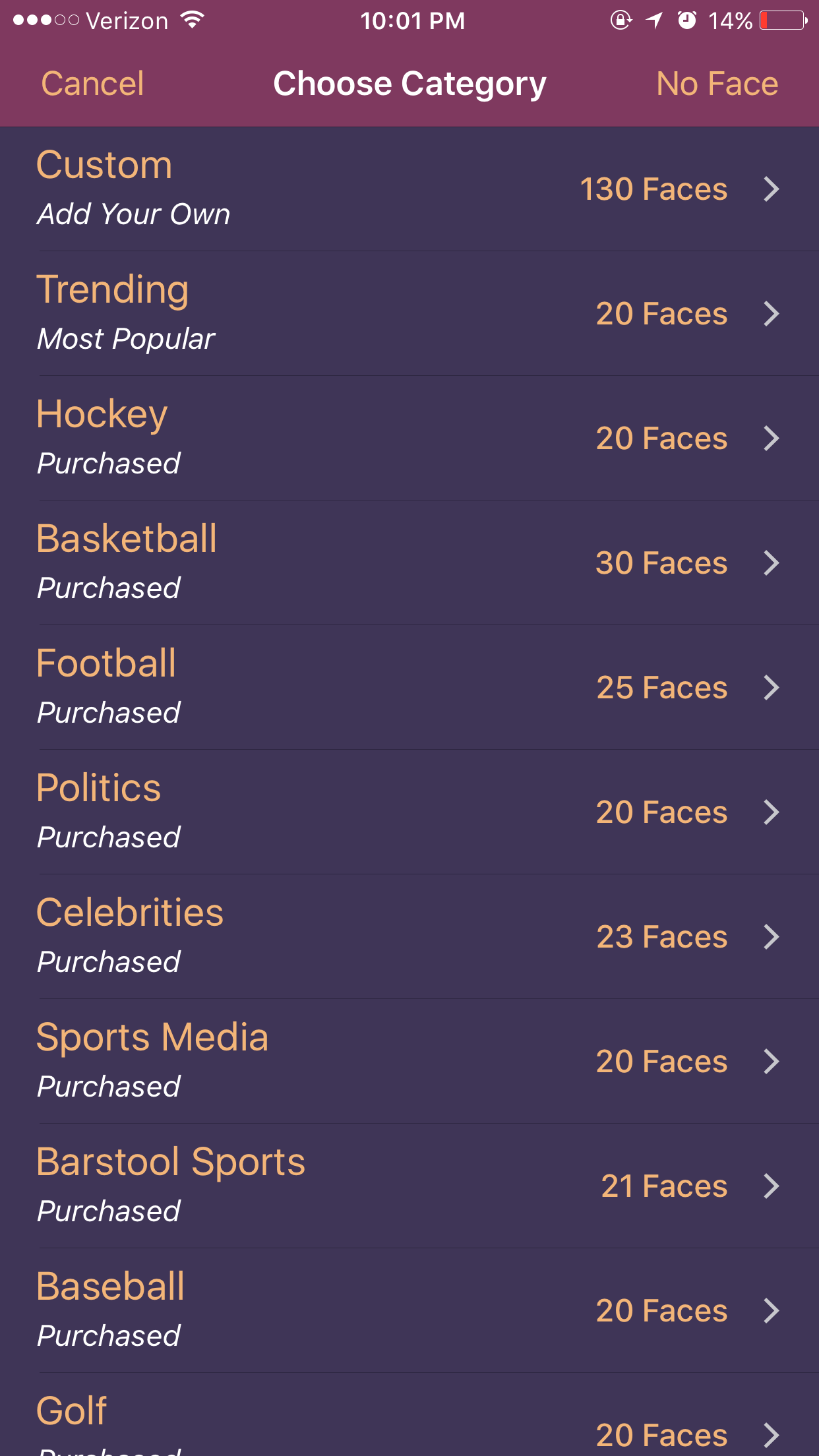Select the Sports Media category

coord(409,1062)
